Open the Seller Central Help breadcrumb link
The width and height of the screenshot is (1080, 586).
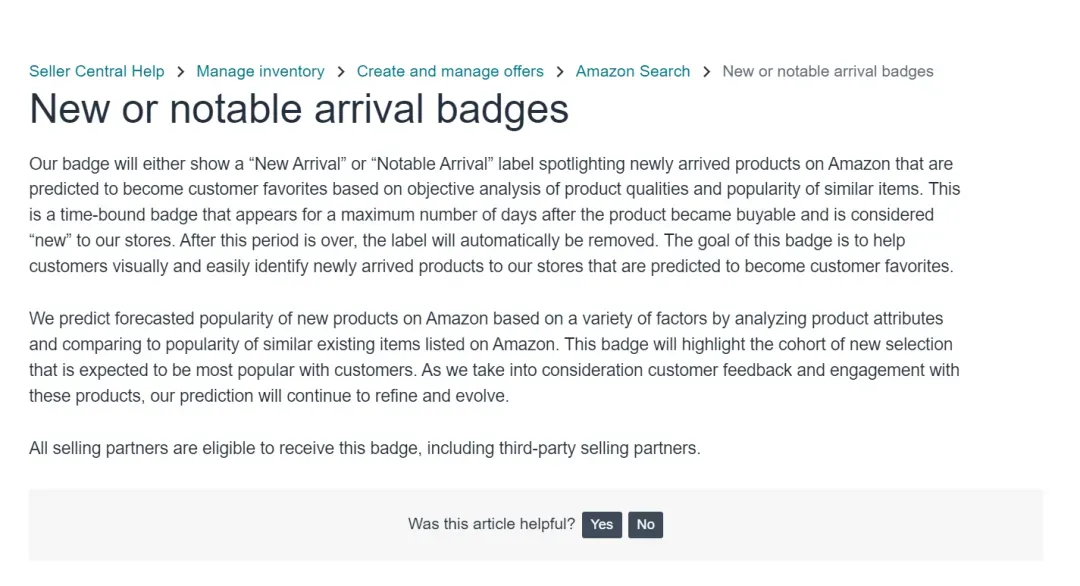[x=96, y=71]
